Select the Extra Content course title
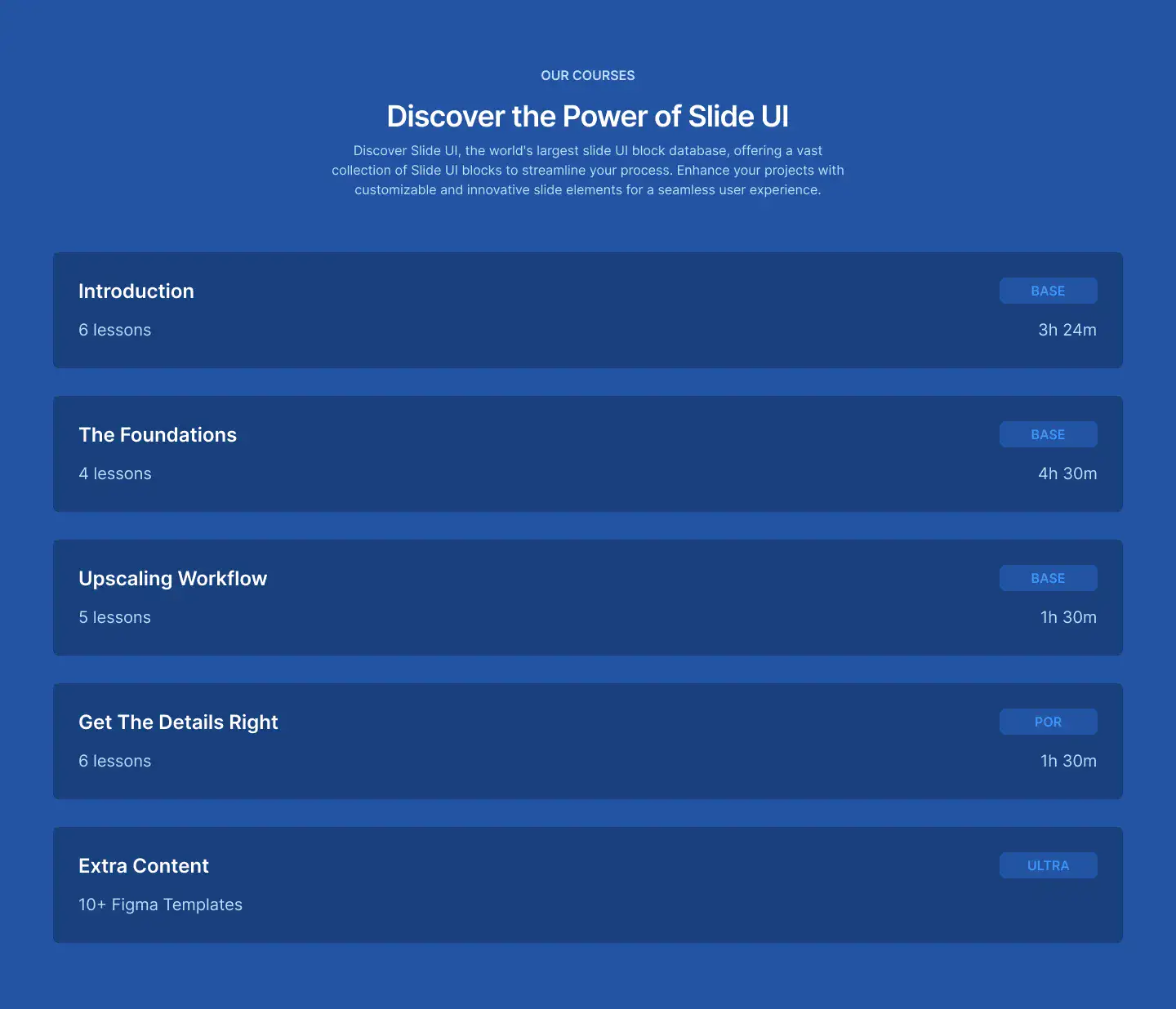Viewport: 1176px width, 1009px height. click(x=144, y=866)
